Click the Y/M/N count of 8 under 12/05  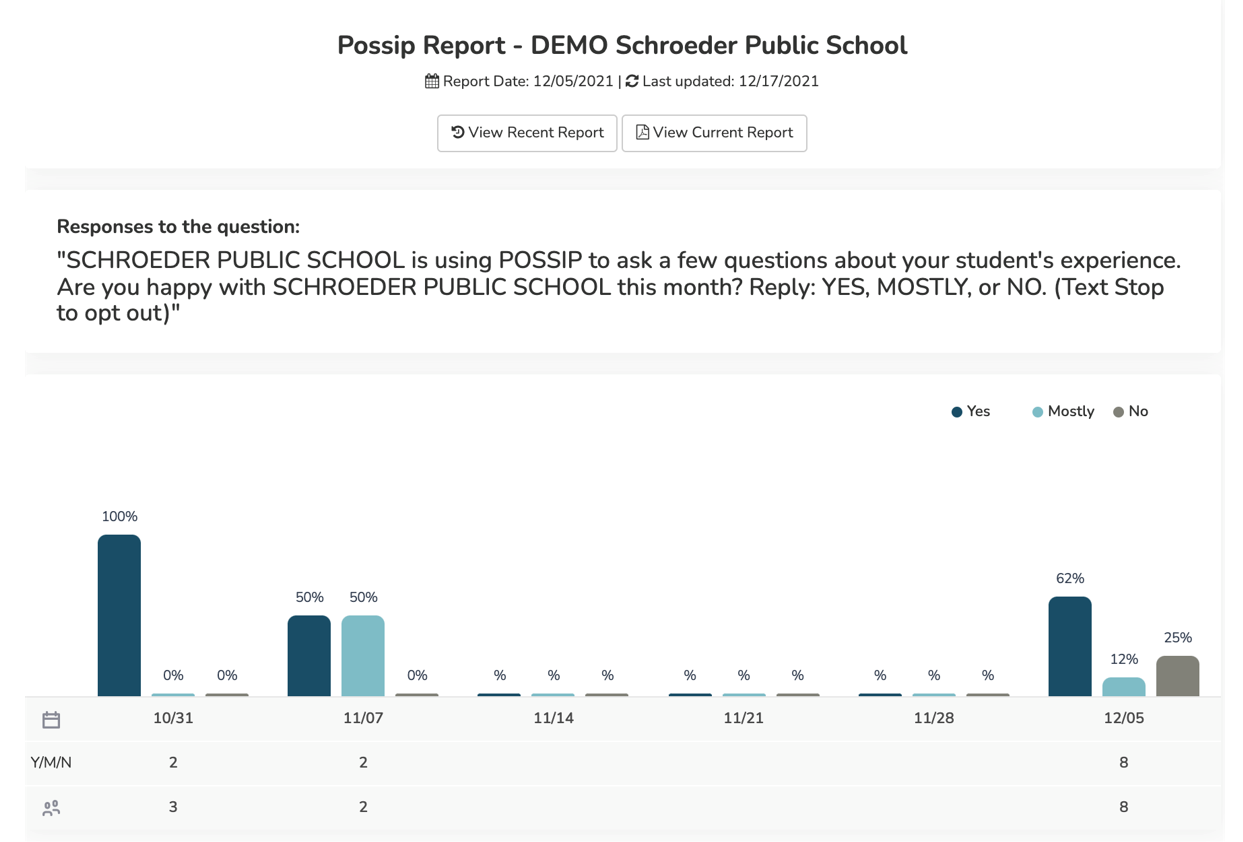1124,762
